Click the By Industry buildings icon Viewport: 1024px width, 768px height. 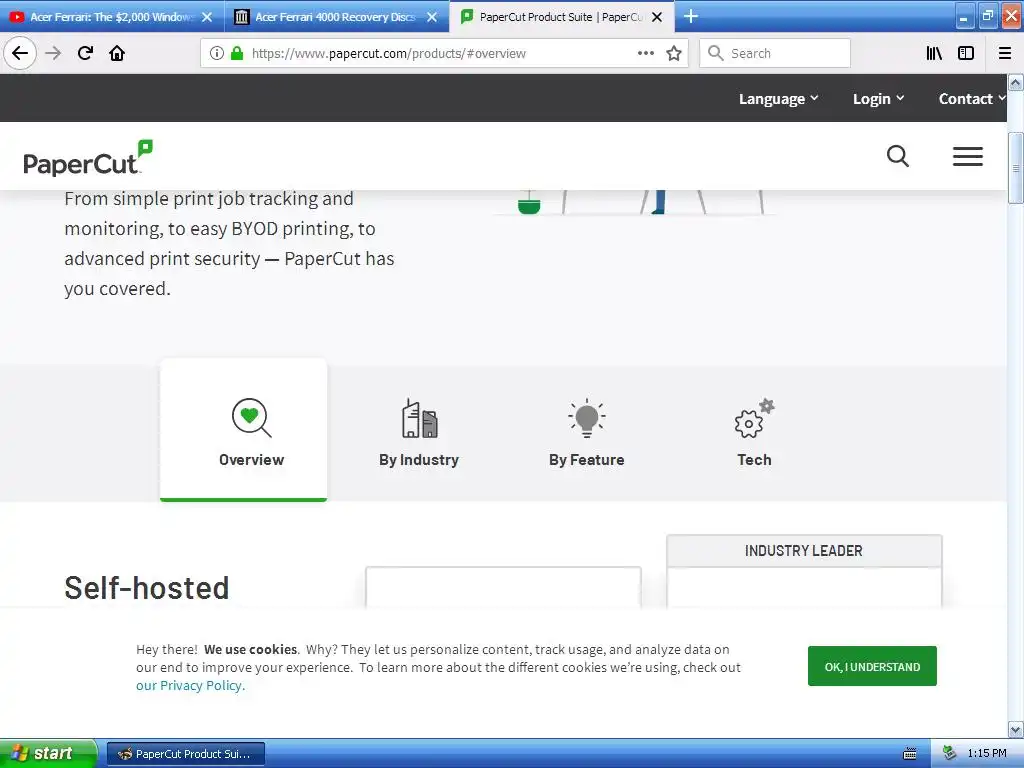coord(419,418)
